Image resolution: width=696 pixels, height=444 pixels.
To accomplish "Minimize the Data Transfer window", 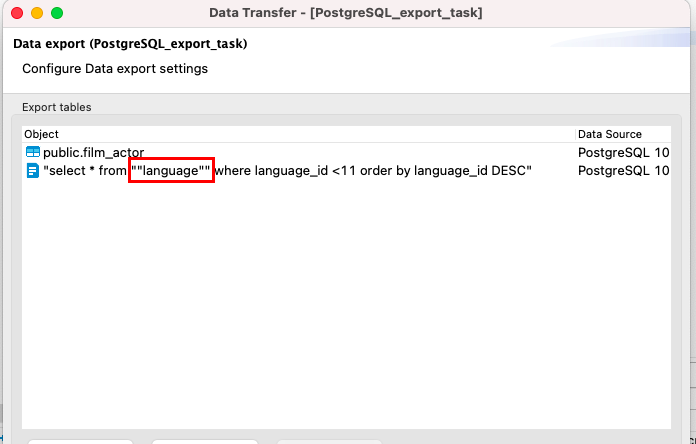I will [x=37, y=13].
